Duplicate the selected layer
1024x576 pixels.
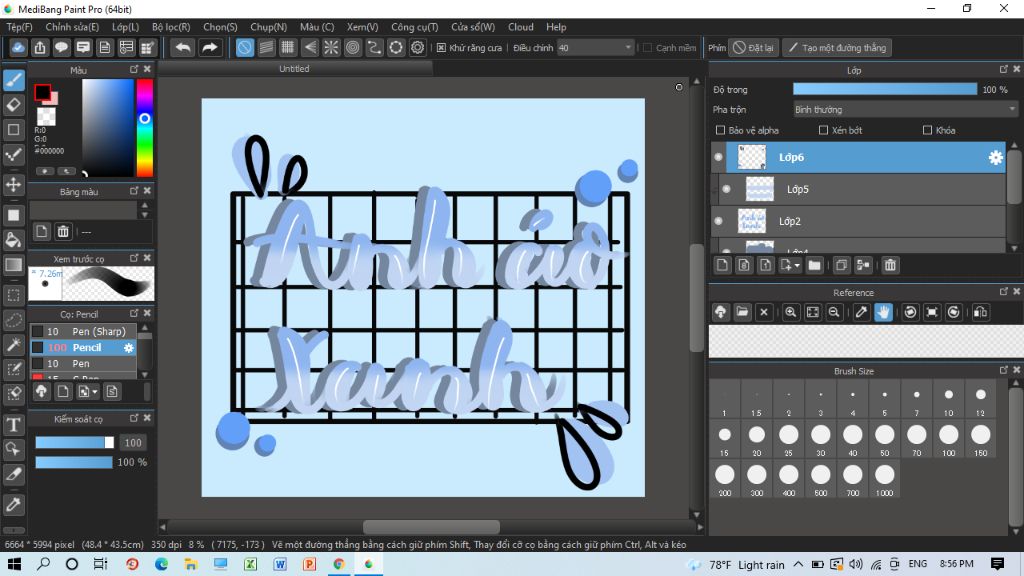pyautogui.click(x=842, y=265)
